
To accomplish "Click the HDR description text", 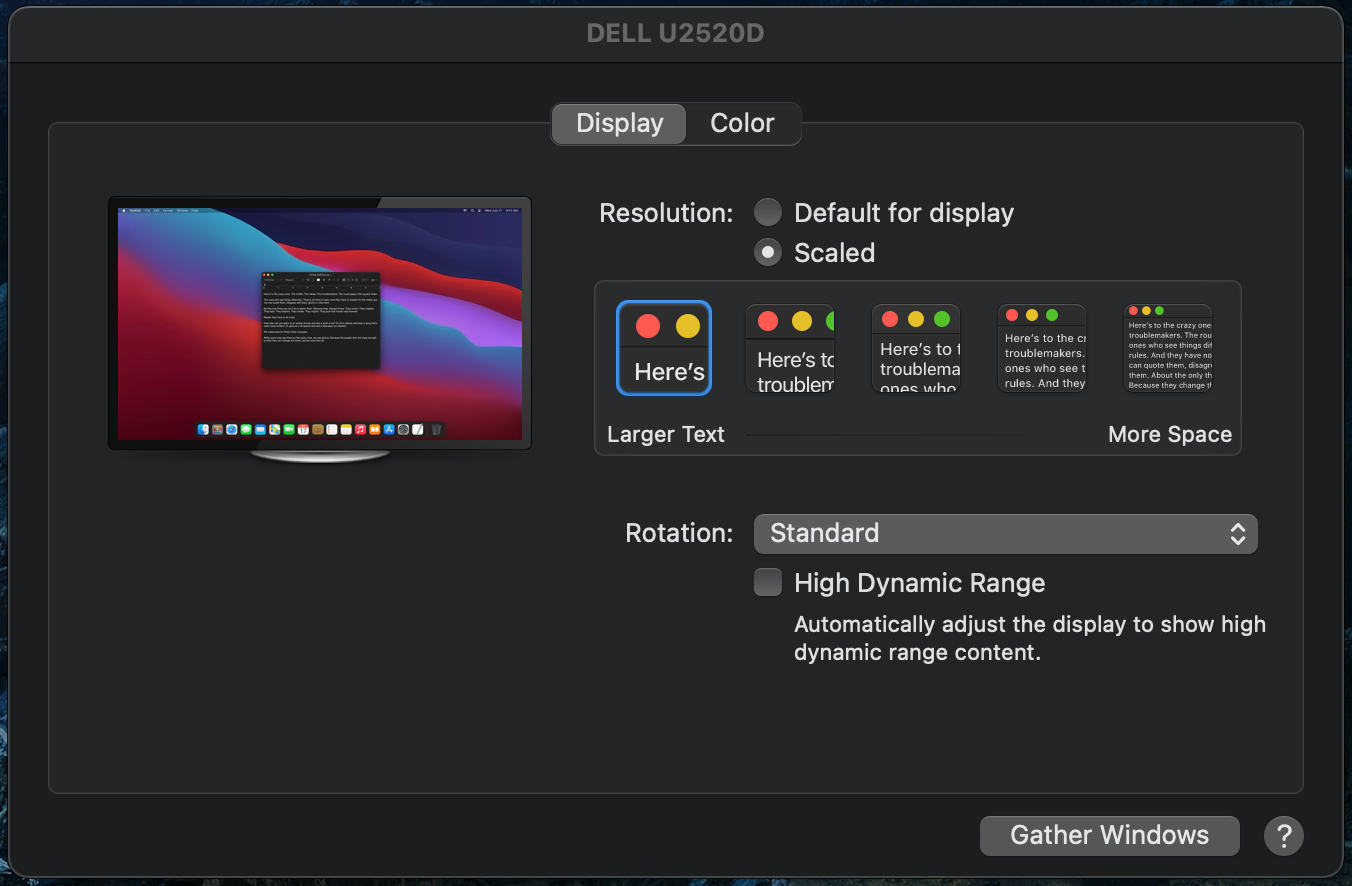I will (1030, 638).
